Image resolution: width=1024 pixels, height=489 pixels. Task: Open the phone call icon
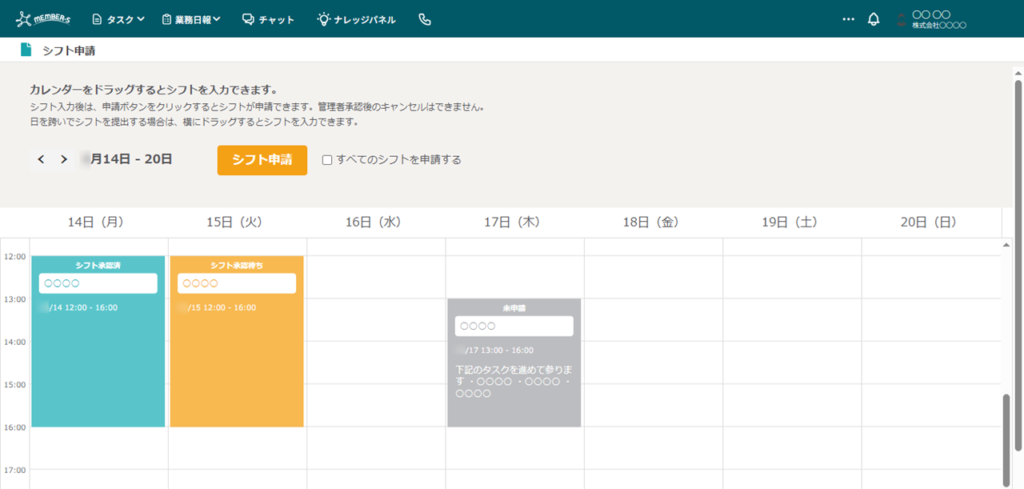click(424, 20)
